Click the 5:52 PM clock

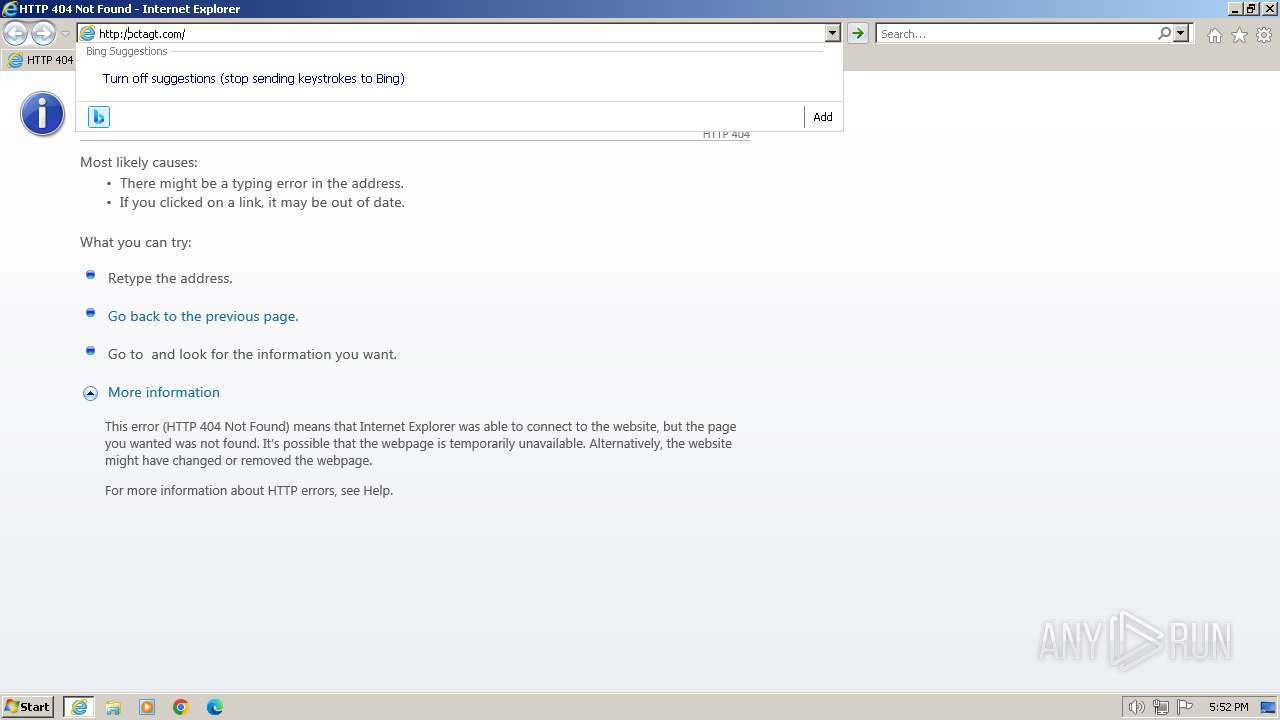(1228, 707)
